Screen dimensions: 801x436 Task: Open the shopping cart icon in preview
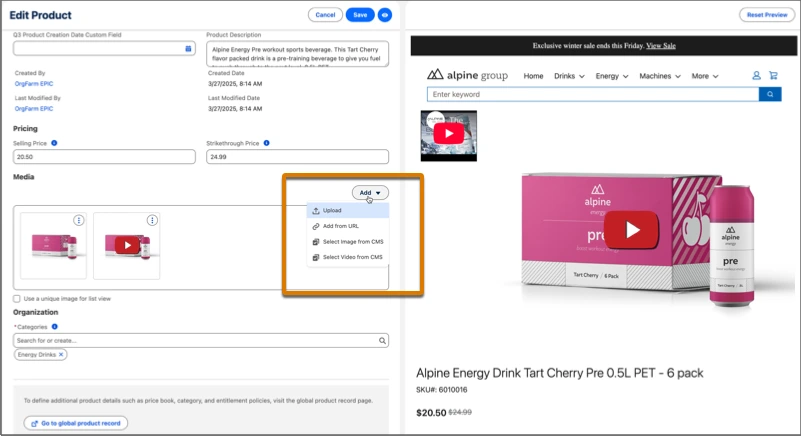773,76
